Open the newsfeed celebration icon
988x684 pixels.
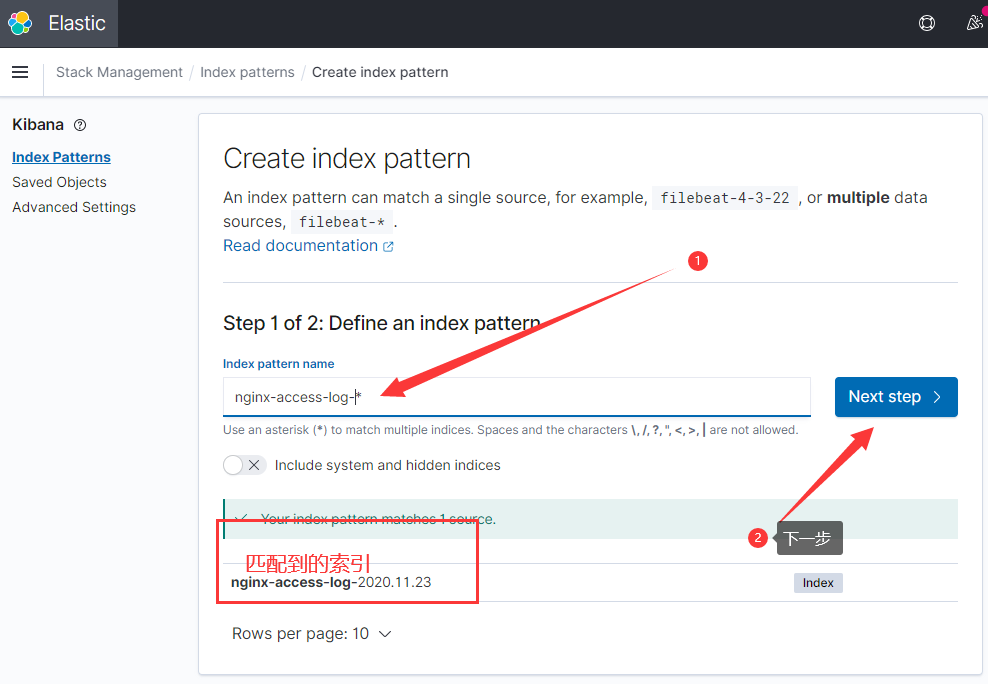tap(975, 23)
